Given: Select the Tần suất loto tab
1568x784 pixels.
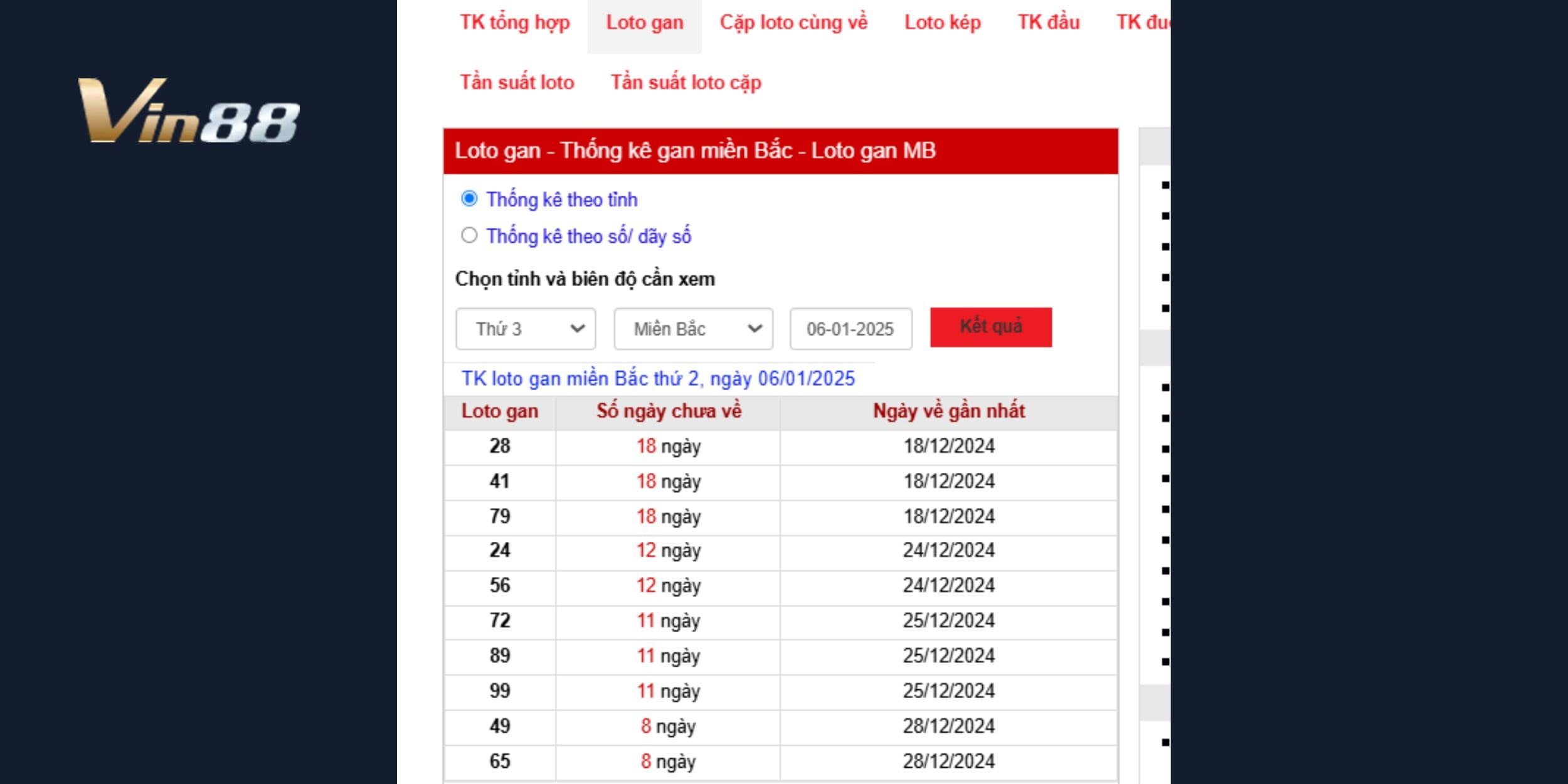Looking at the screenshot, I should (517, 83).
